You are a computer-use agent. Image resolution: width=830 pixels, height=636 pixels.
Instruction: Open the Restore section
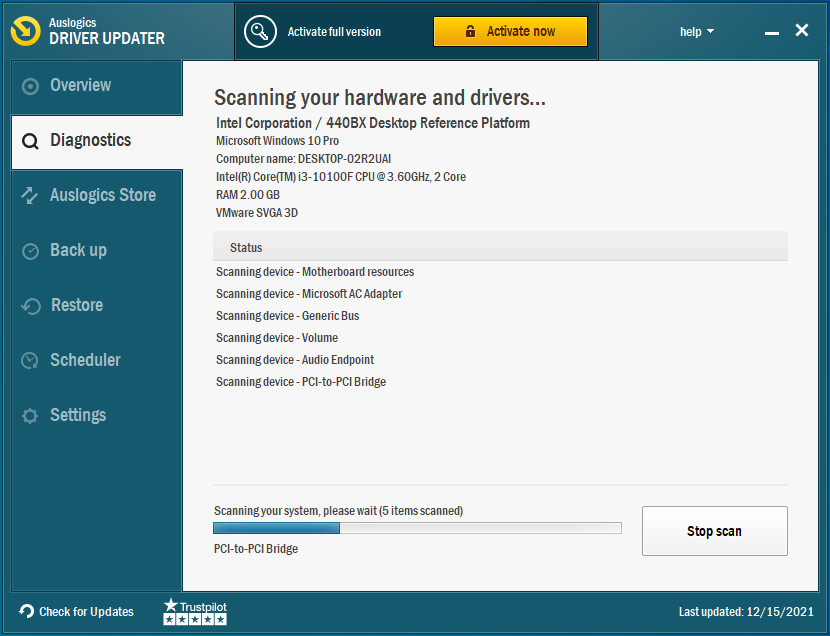[77, 305]
